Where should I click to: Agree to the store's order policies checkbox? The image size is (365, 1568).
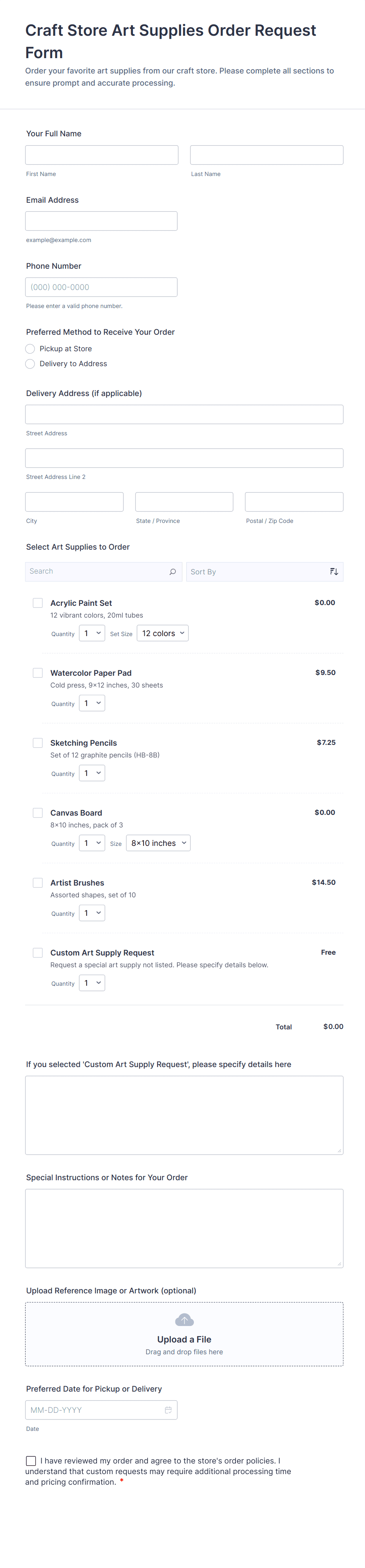tap(31, 1460)
